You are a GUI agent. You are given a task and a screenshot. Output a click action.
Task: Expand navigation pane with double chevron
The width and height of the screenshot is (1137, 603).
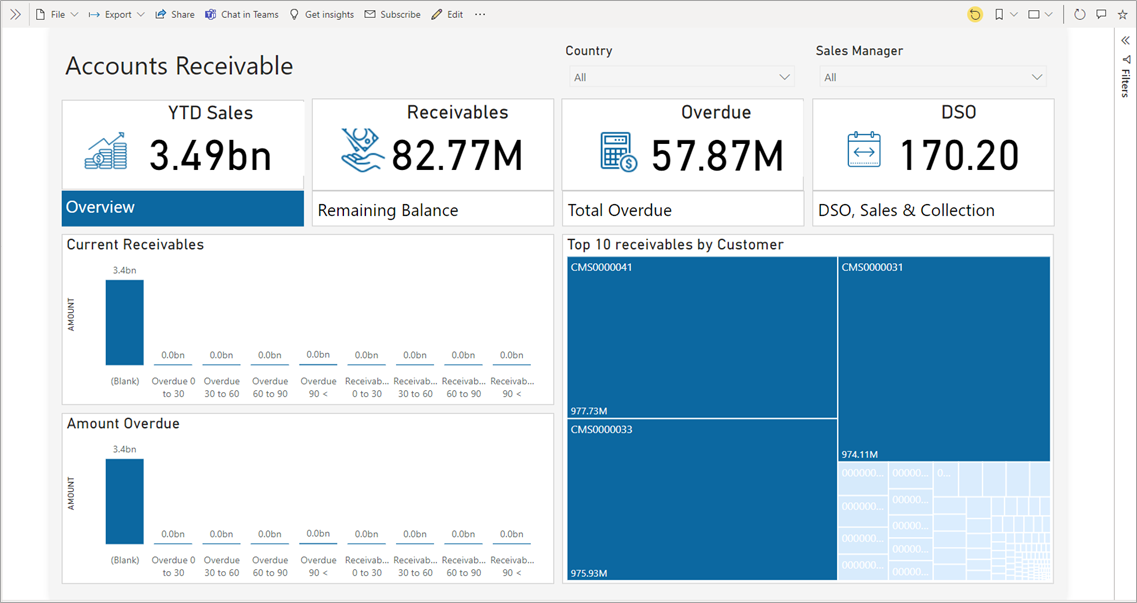pyautogui.click(x=15, y=15)
